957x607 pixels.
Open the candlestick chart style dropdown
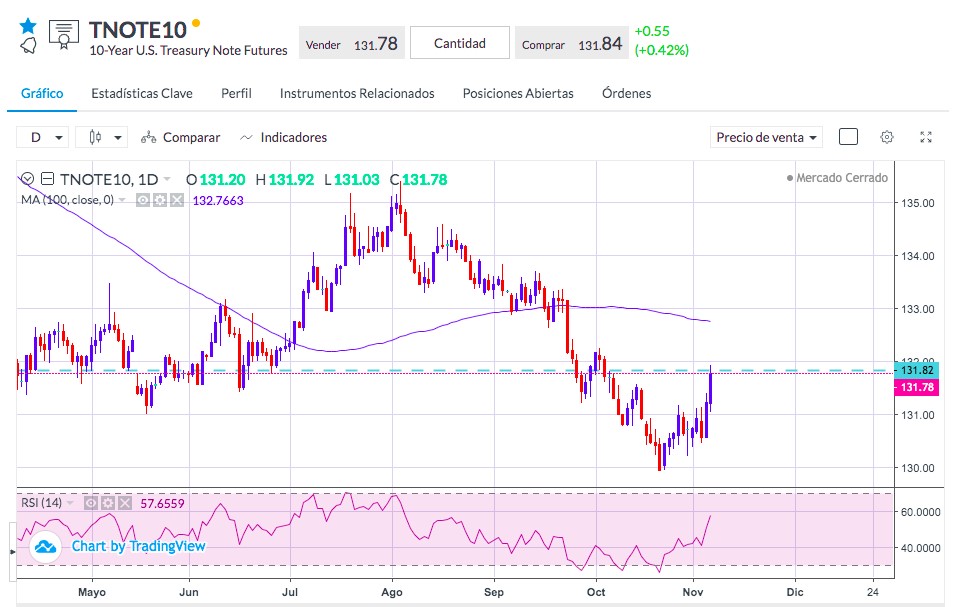(101, 137)
